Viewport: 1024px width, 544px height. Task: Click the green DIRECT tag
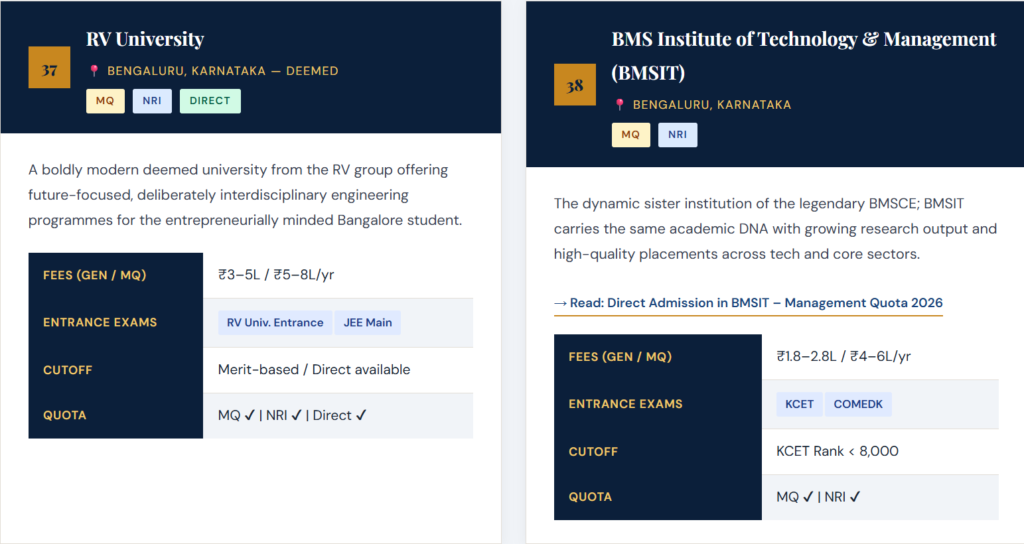pyautogui.click(x=210, y=101)
